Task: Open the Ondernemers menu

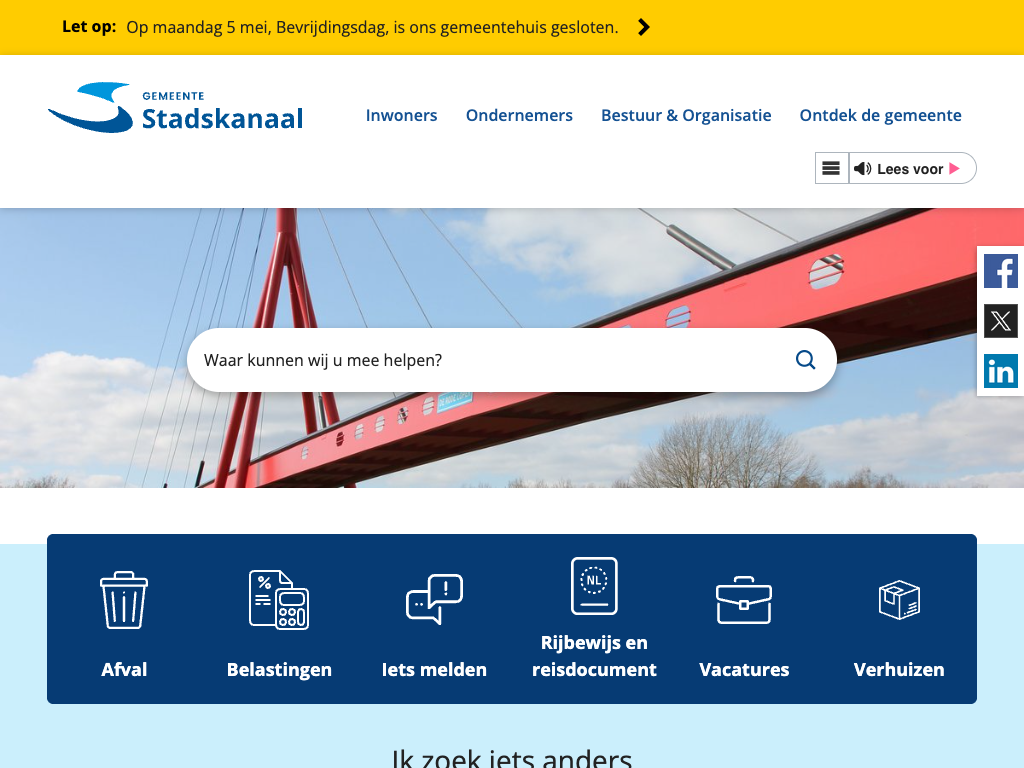Action: [519, 115]
